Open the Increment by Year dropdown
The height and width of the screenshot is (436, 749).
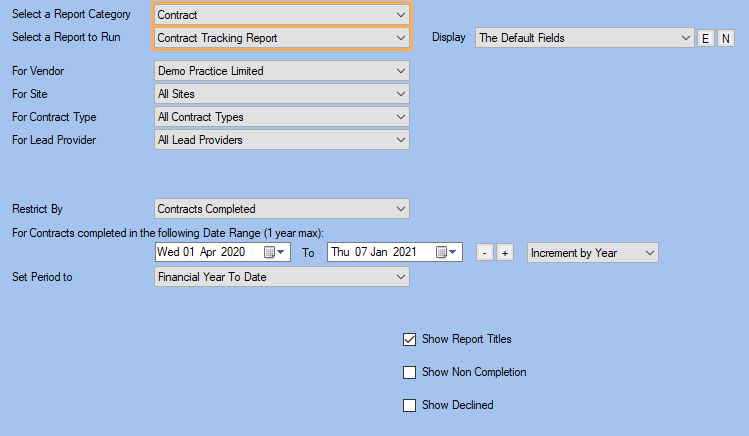coord(593,253)
